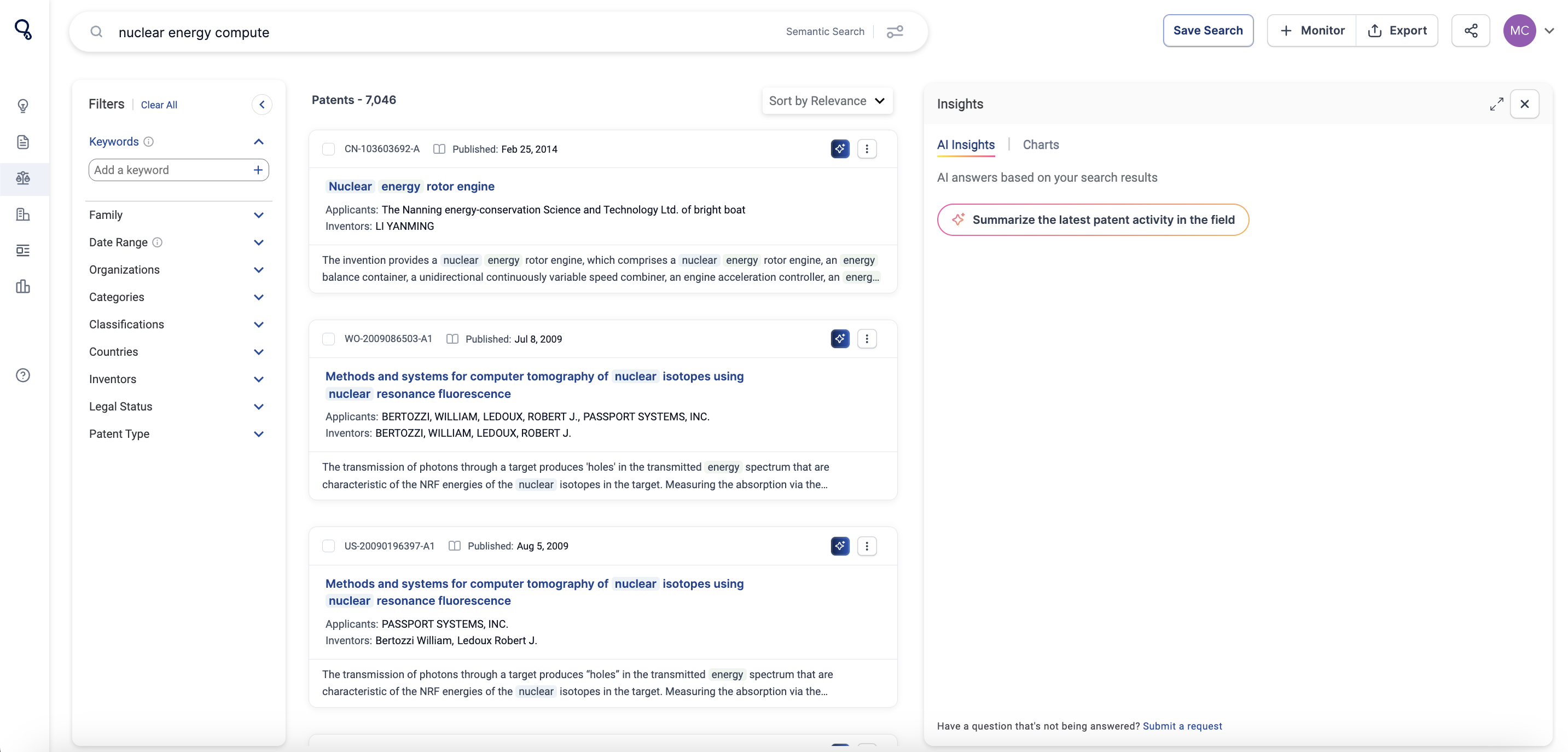Open the organizations building icon in sidebar

point(23,215)
